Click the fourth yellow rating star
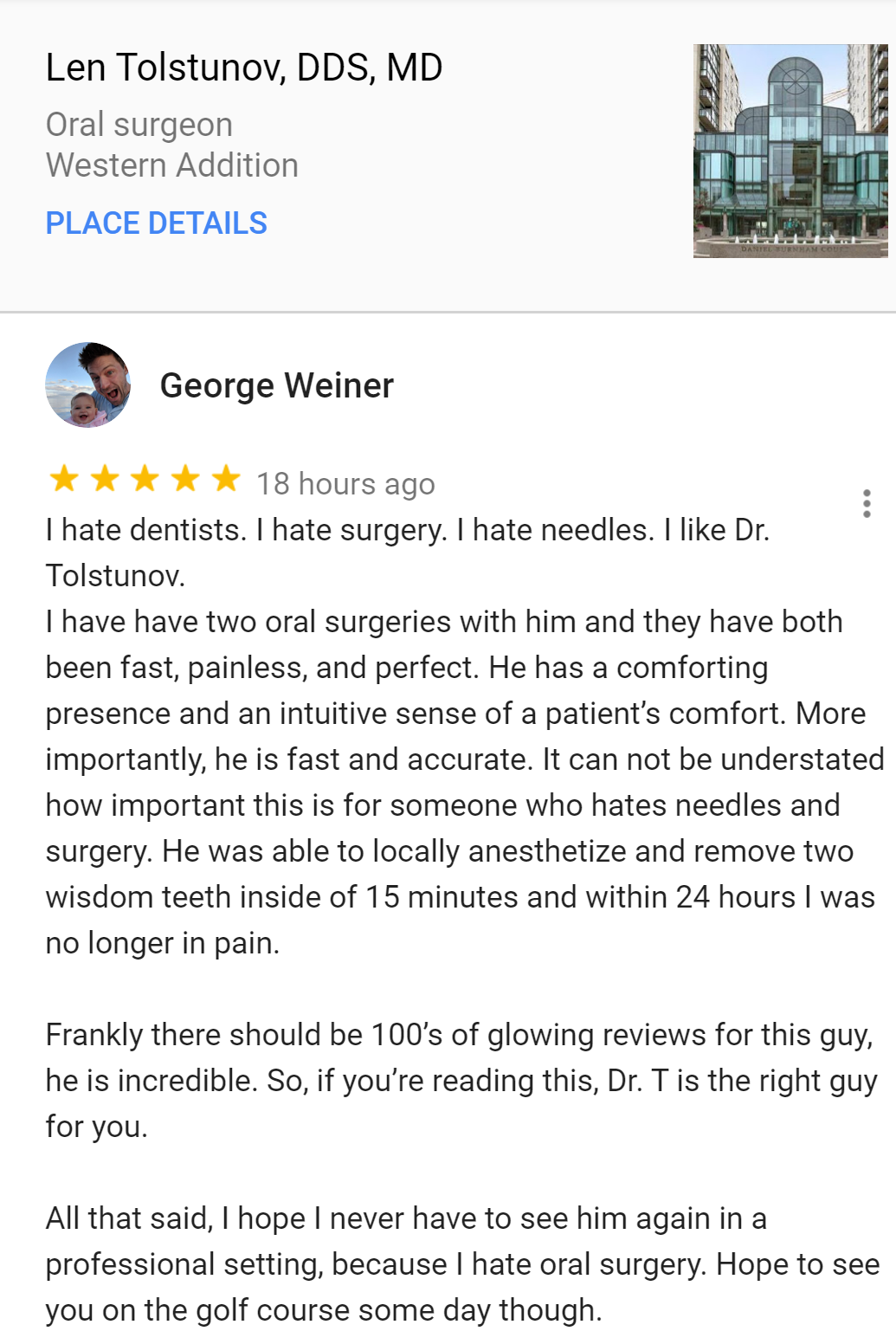The width and height of the screenshot is (896, 1344). click(x=185, y=478)
